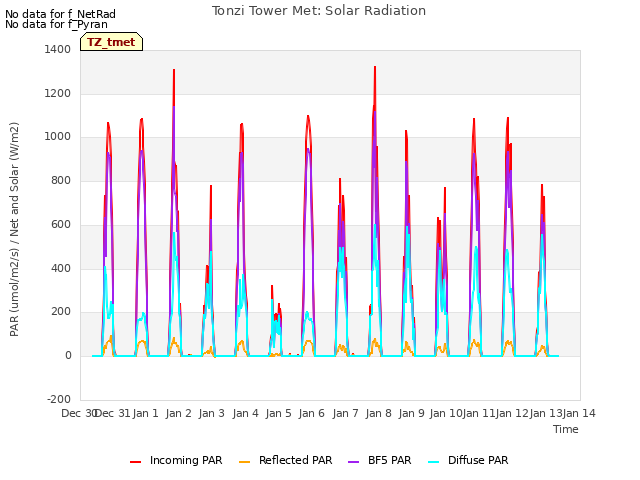Click the TZ_tmet label box
This screenshot has width=640, height=480.
tap(111, 42)
